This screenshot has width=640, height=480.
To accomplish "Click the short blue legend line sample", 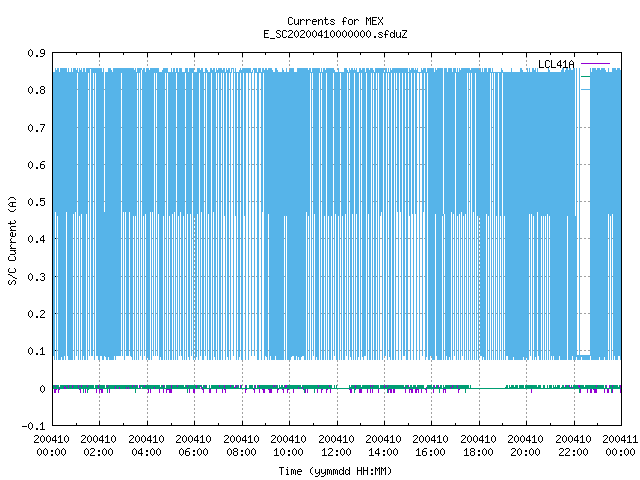I will coord(585,89).
